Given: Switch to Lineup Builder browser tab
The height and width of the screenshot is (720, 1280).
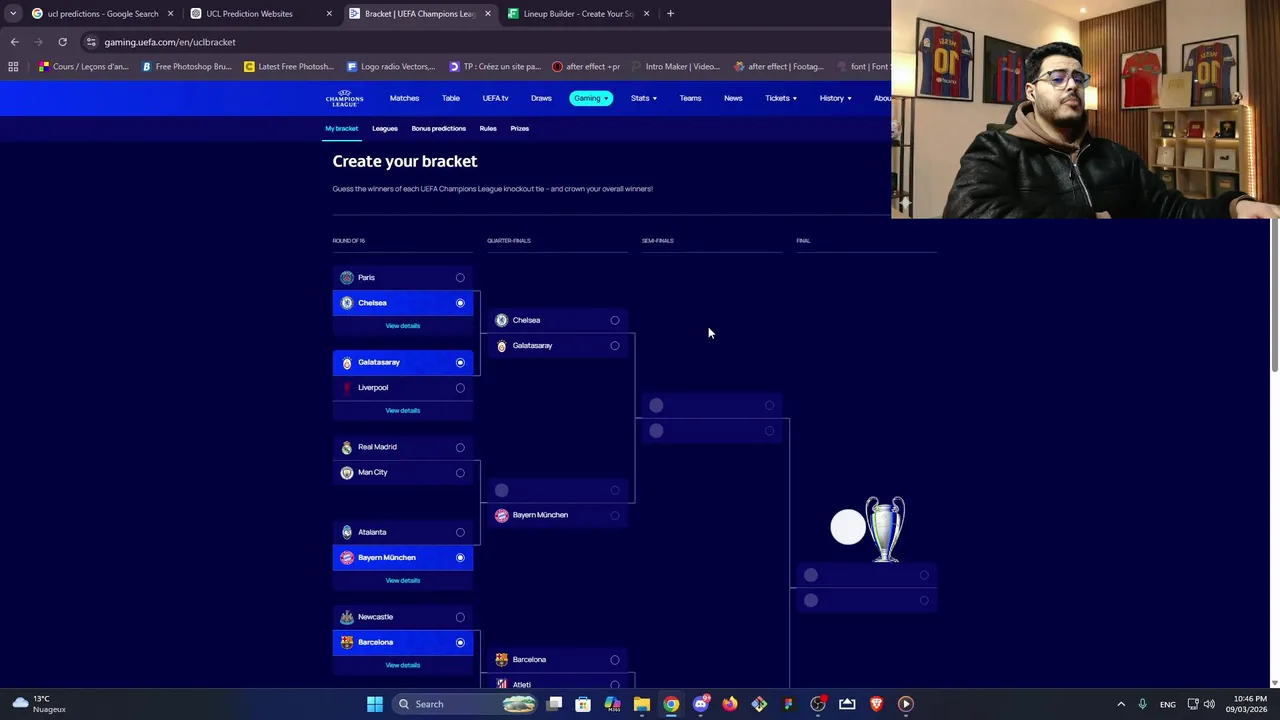Looking at the screenshot, I should coord(578,14).
